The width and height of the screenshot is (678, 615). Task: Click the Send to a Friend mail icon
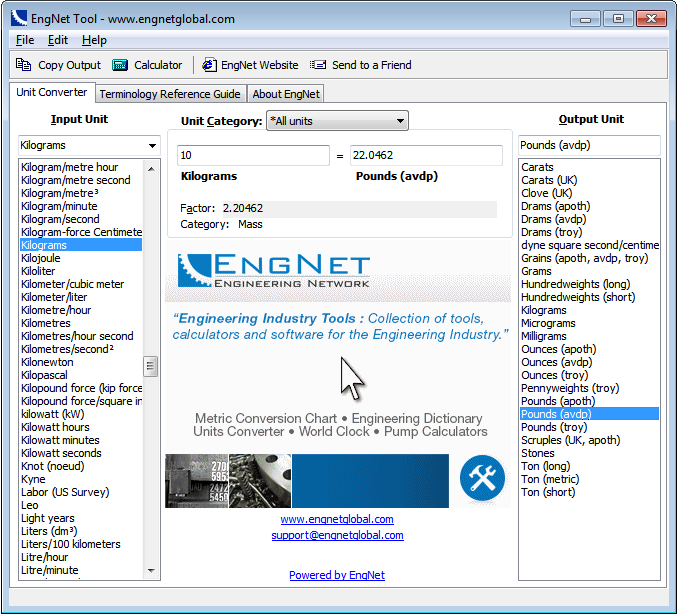[318, 65]
